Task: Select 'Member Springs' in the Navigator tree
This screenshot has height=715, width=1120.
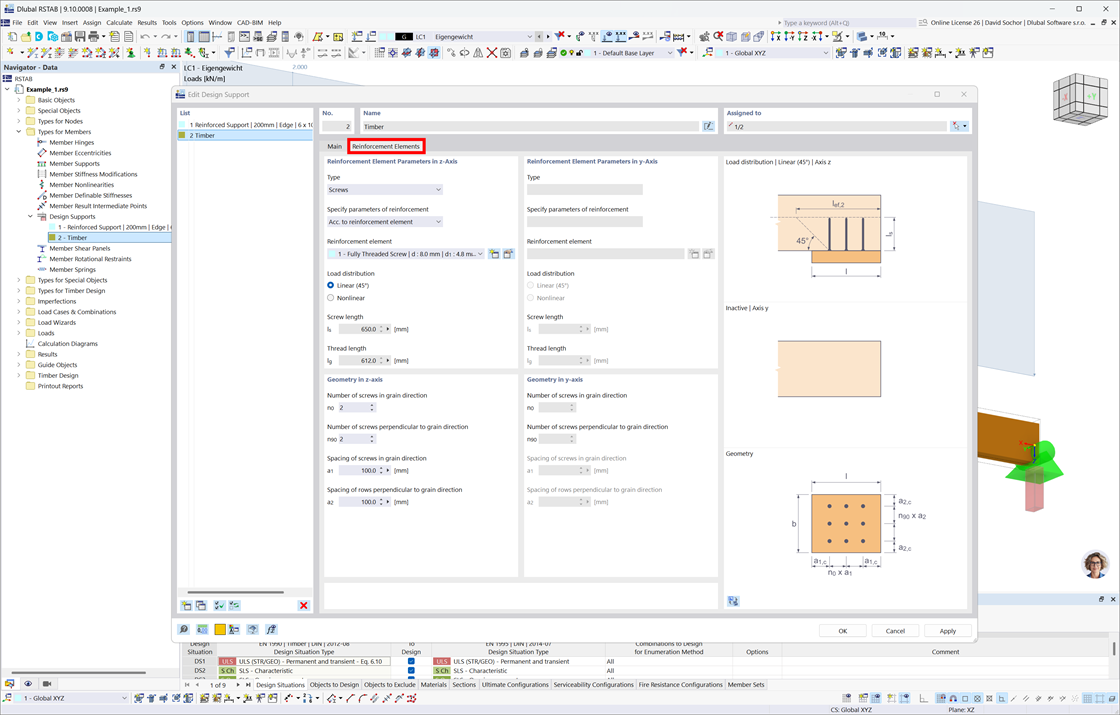Action: click(72, 269)
